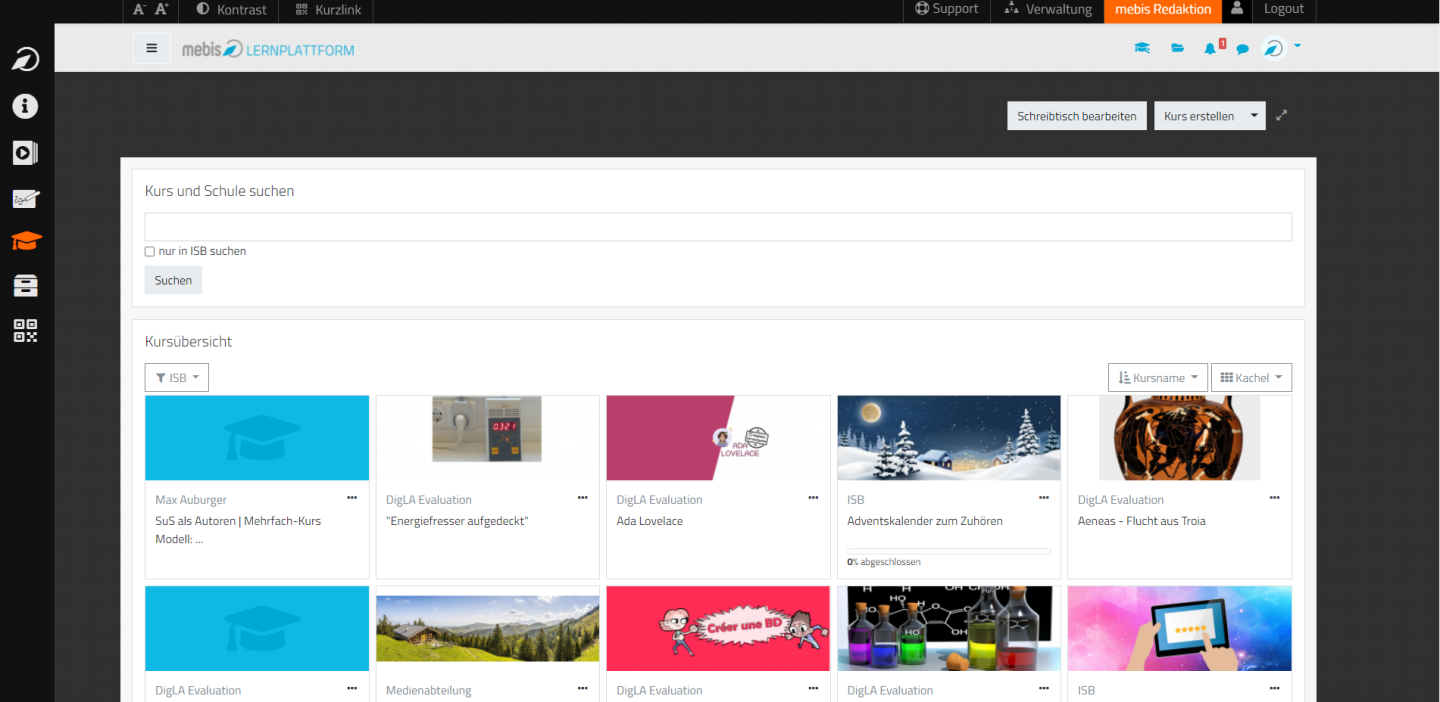The width and height of the screenshot is (1440, 702).
Task: Select the mebis Redaktion tab
Action: pos(1163,10)
